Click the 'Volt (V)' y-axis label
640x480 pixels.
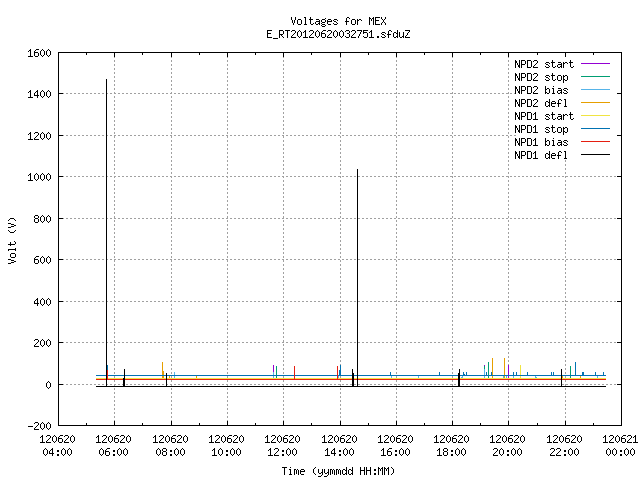pyautogui.click(x=12, y=241)
